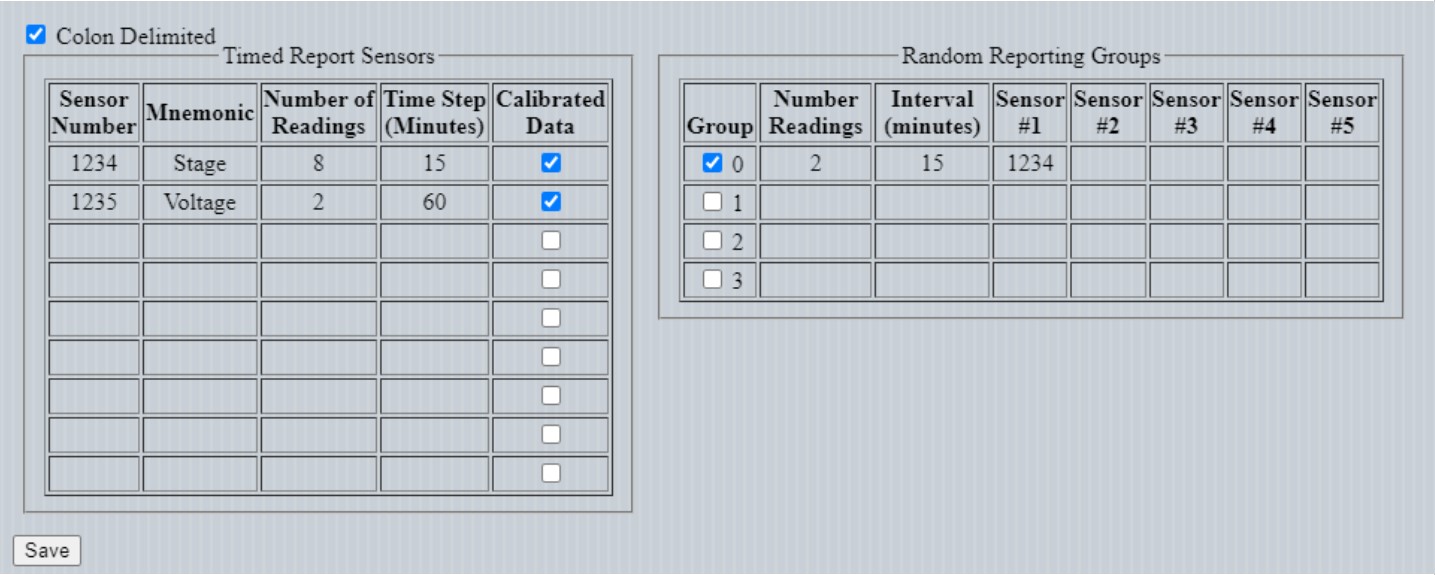The height and width of the screenshot is (575, 1435).
Task: Disable Random Reporting Group 0
Action: [710, 163]
